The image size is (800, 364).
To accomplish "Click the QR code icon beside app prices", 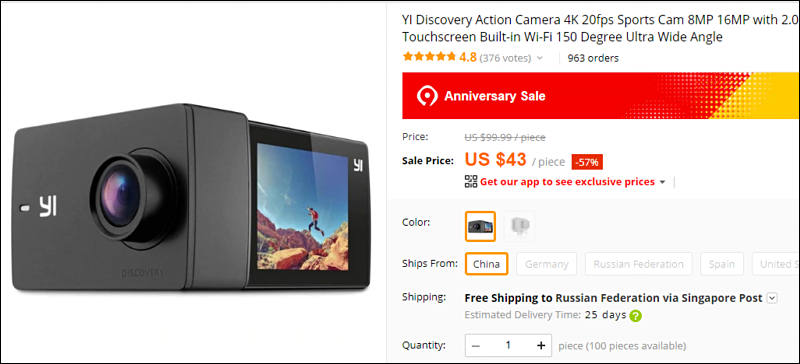I will (x=470, y=181).
